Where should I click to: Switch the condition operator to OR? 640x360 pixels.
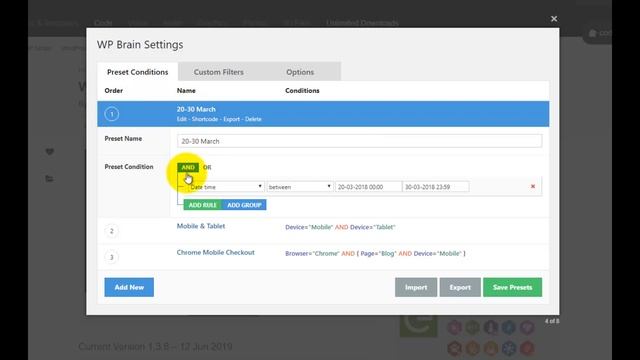(x=207, y=167)
